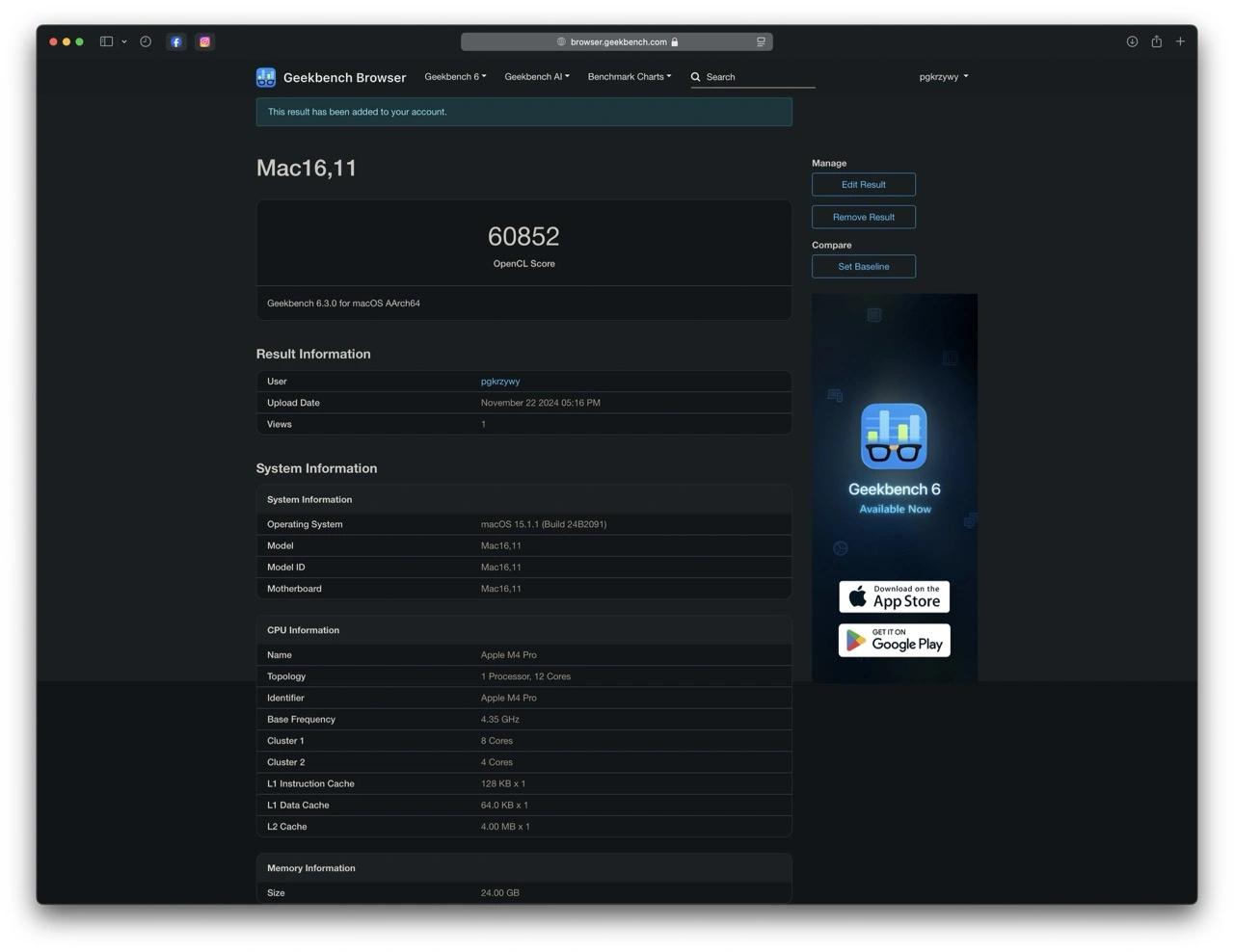The image size is (1234, 952).
Task: Open a new tab with plus icon
Action: (1180, 41)
